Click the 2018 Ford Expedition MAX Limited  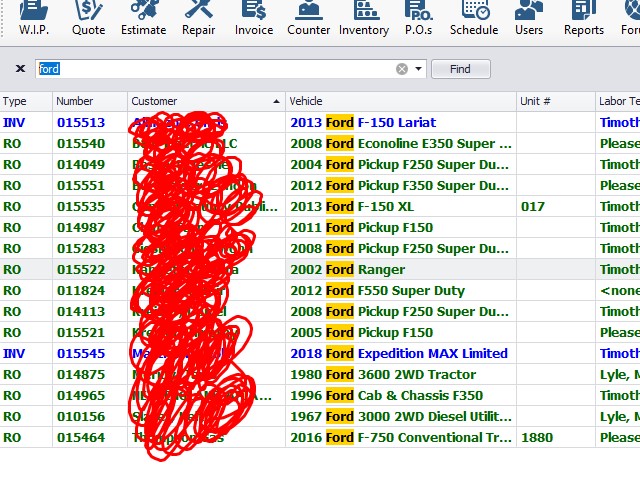(399, 353)
